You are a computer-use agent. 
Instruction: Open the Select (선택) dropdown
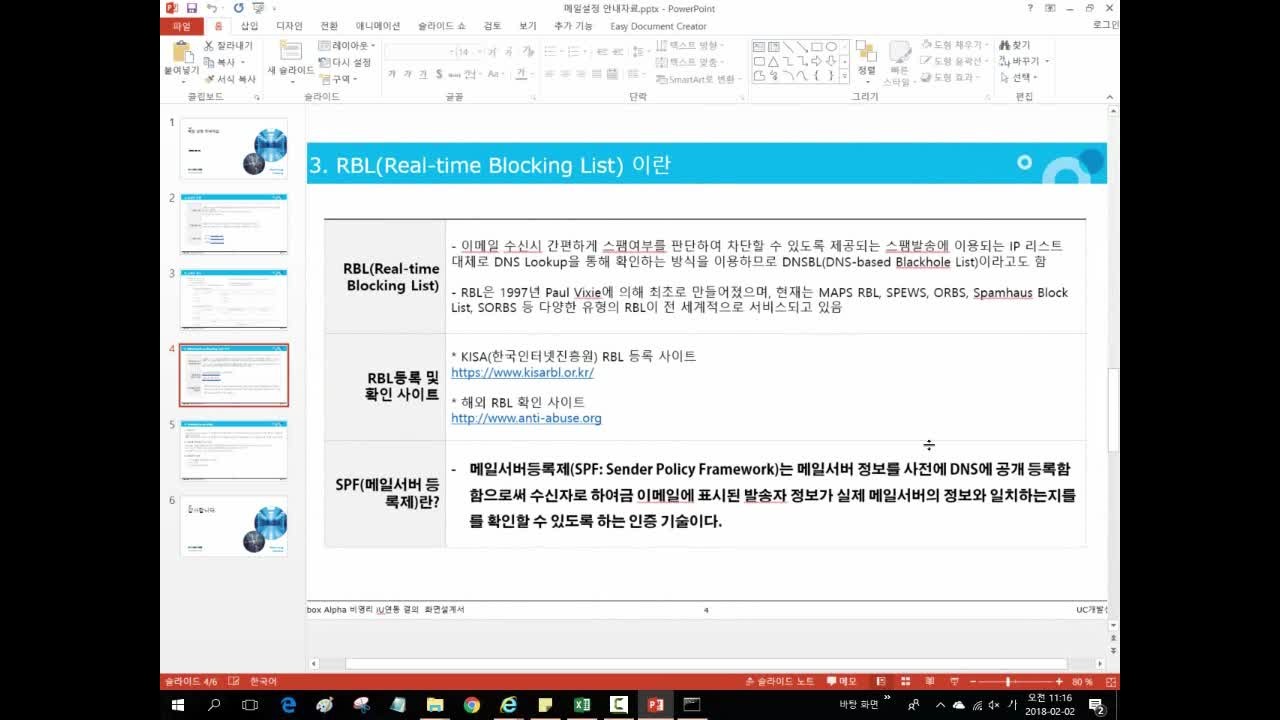coord(1018,77)
